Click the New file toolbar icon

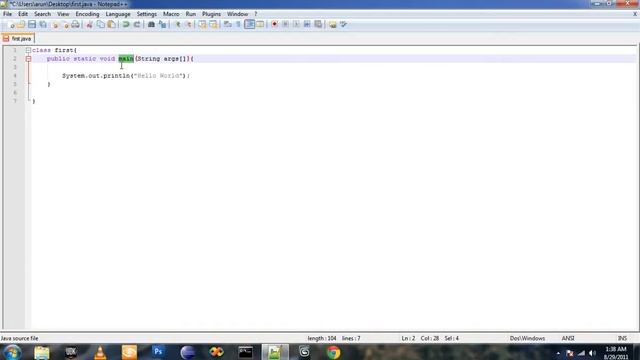point(11,24)
